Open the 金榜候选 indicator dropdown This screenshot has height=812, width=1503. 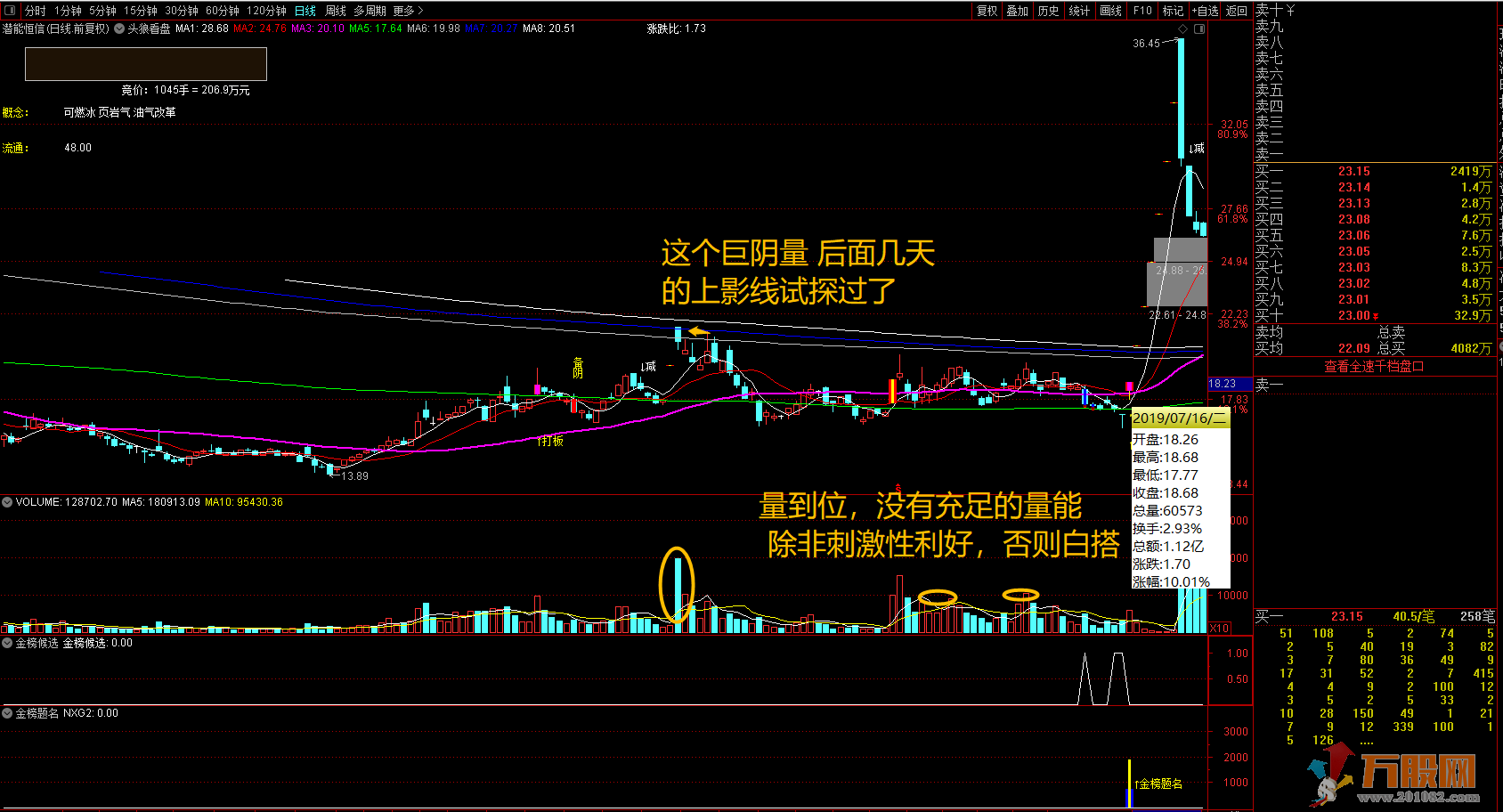(7, 643)
